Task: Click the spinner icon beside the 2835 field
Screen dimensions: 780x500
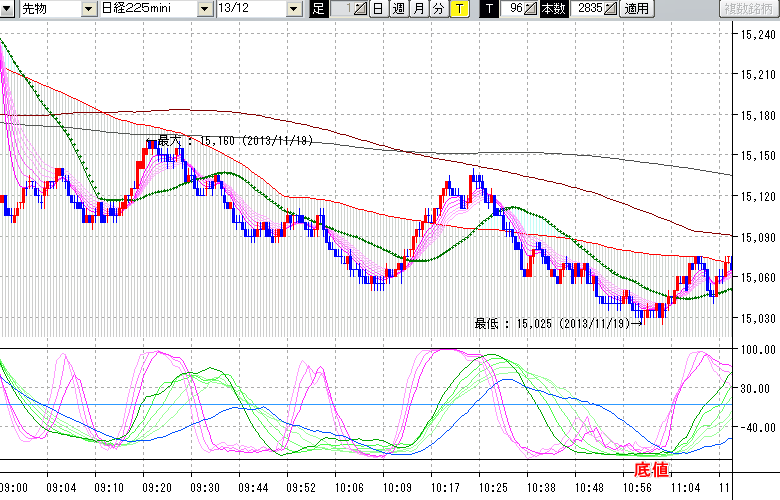Action: 612,9
